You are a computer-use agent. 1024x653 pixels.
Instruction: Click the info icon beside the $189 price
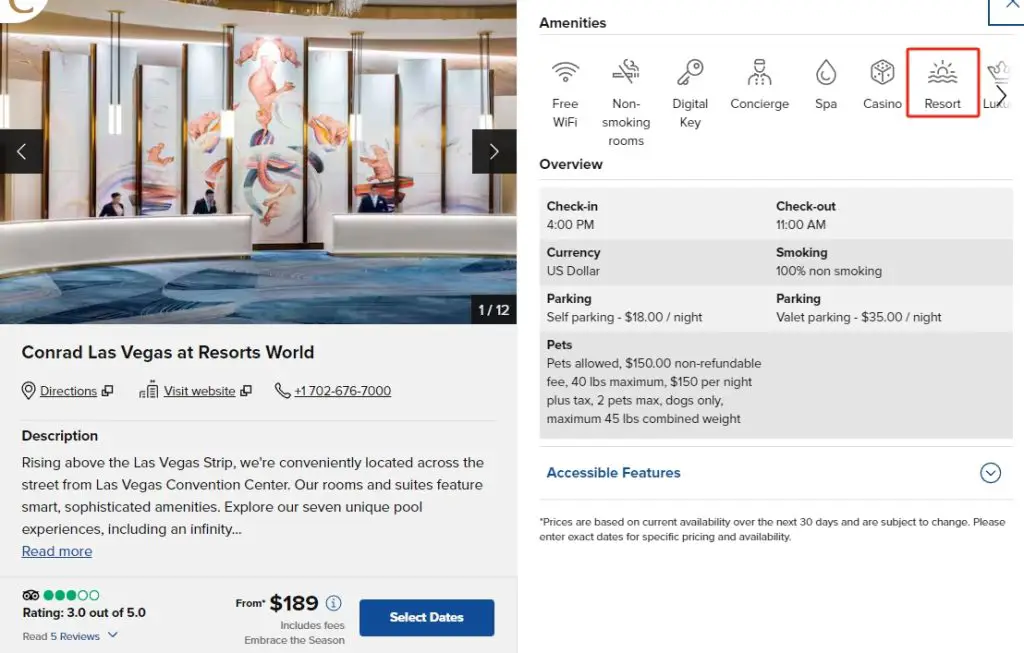click(x=333, y=602)
